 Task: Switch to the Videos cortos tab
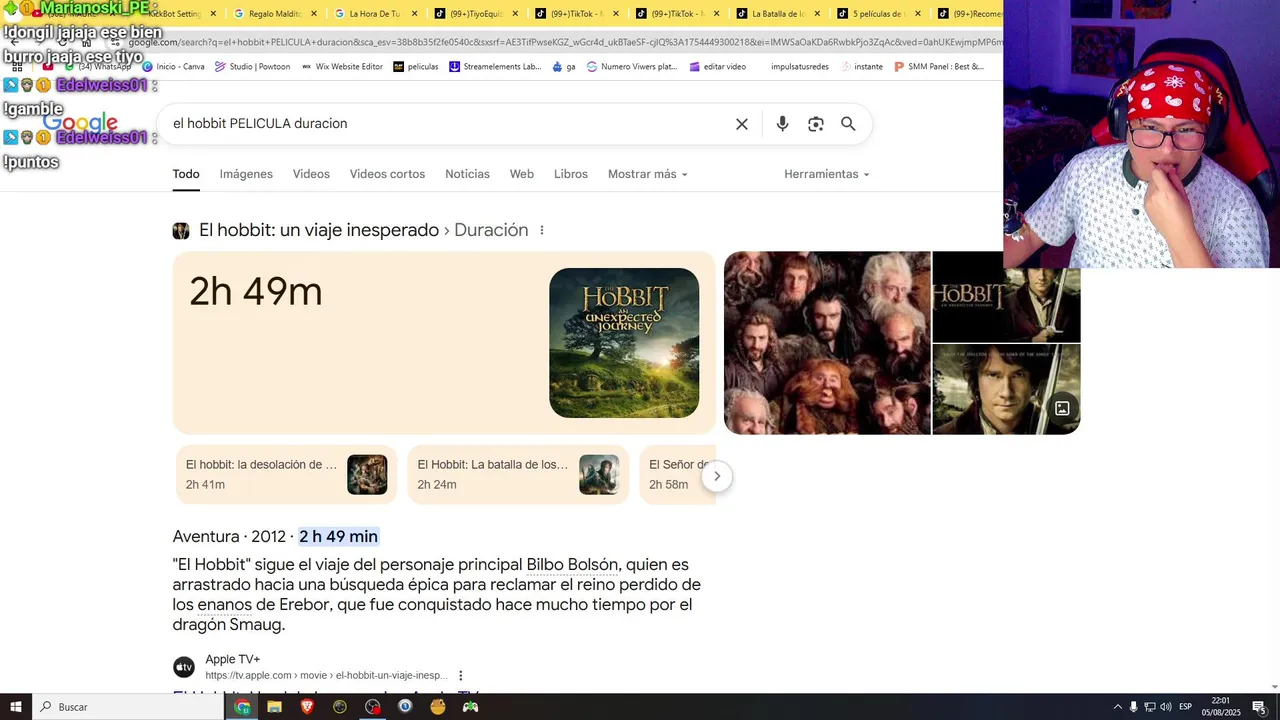click(387, 174)
